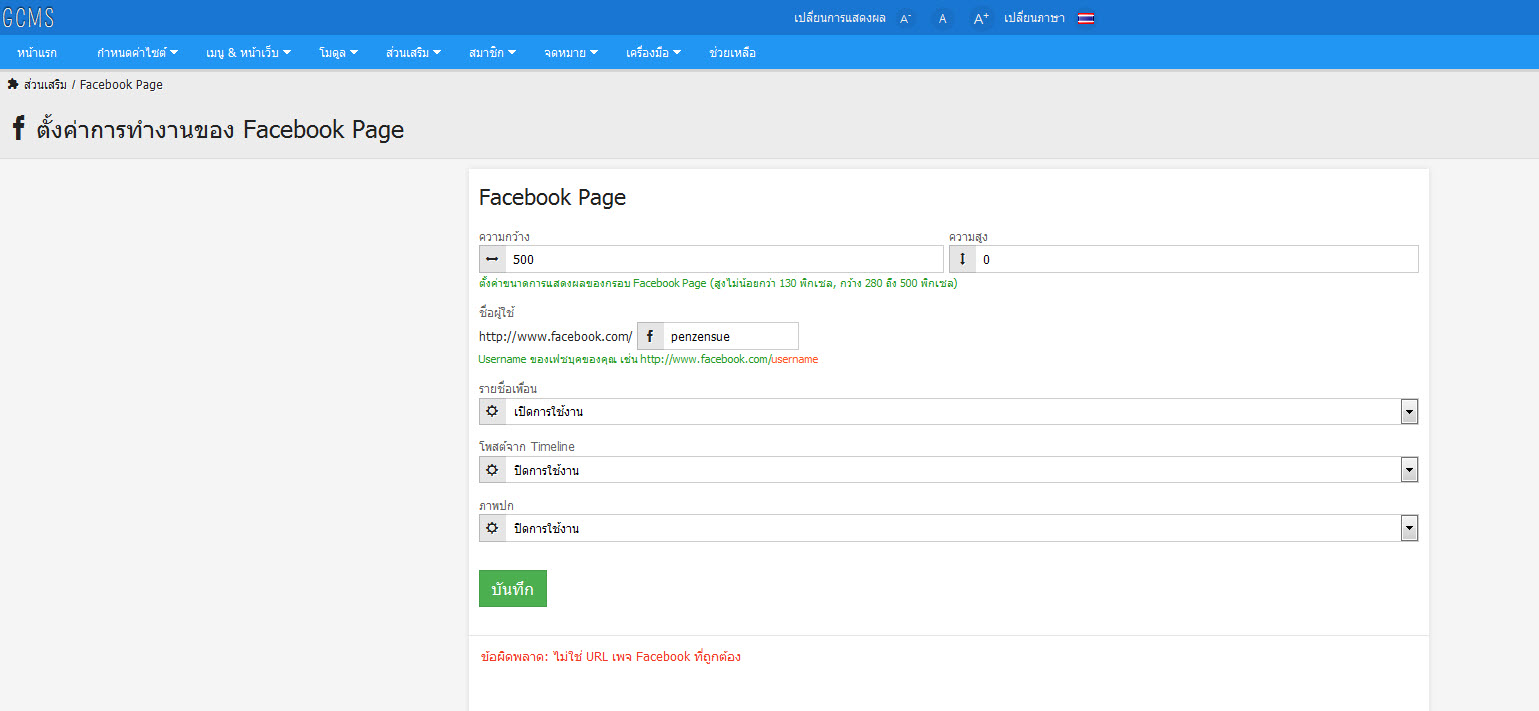Click the ส่วนเสริม breadcrumb link
Image resolution: width=1539 pixels, height=711 pixels.
[45, 85]
